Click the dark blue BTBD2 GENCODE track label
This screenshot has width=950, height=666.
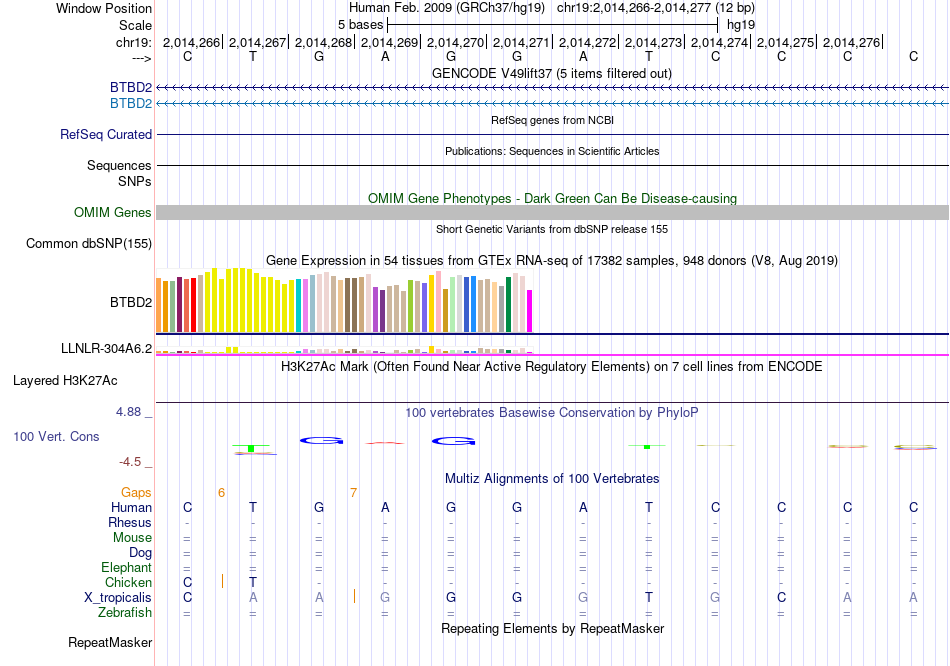[x=131, y=87]
